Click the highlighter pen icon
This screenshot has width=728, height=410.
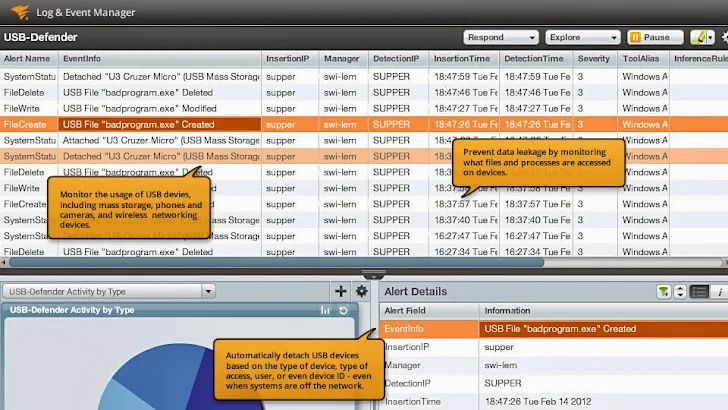698,37
